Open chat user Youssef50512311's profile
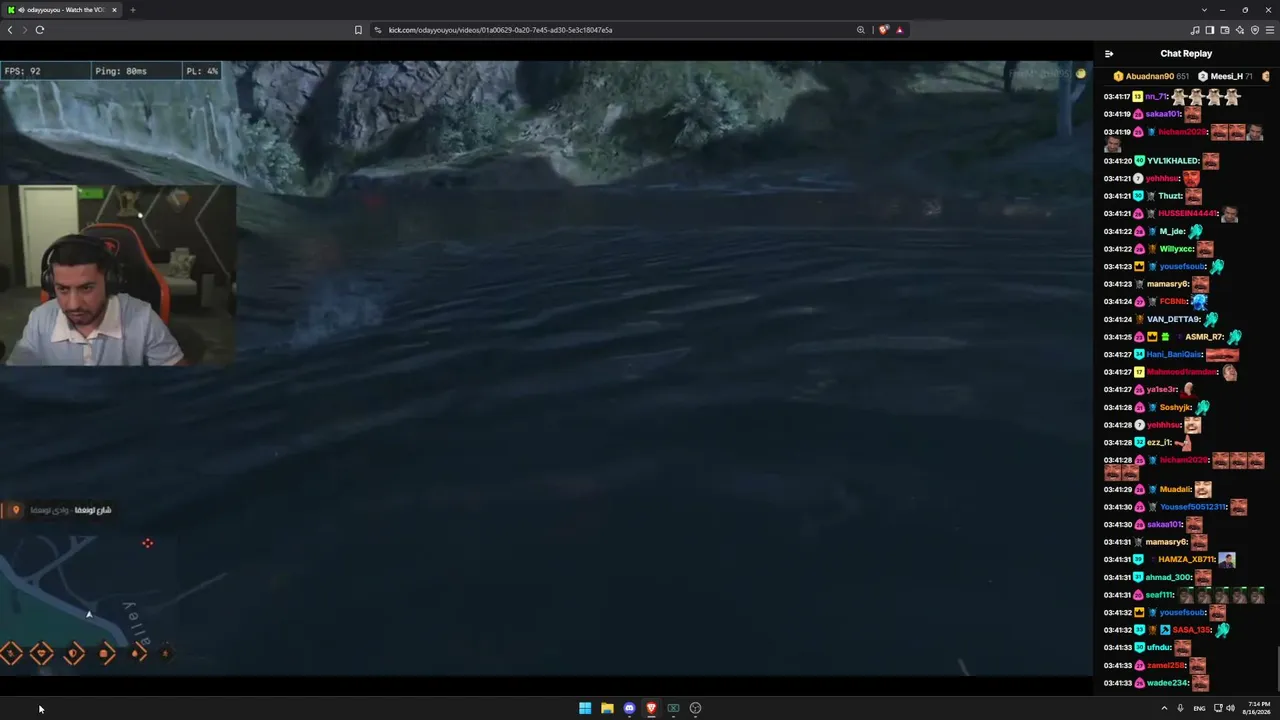This screenshot has width=1280, height=720. coord(1193,507)
